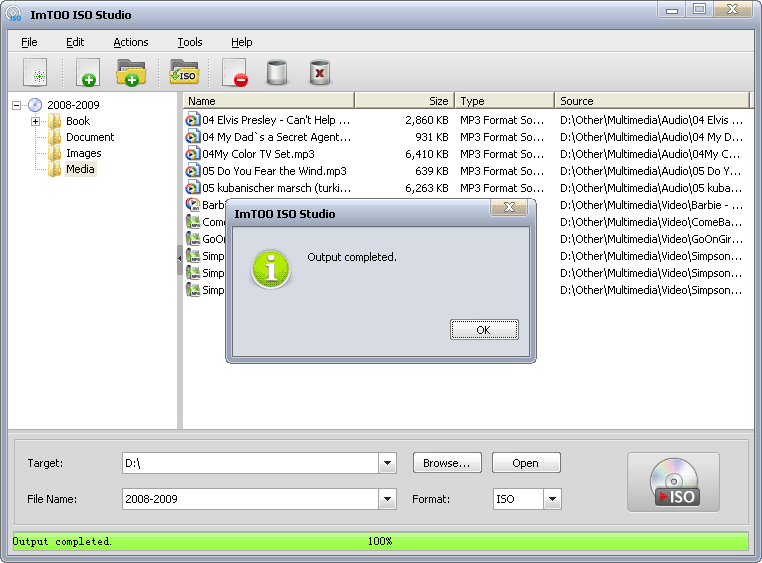Open the Format ISO dropdown

point(552,499)
